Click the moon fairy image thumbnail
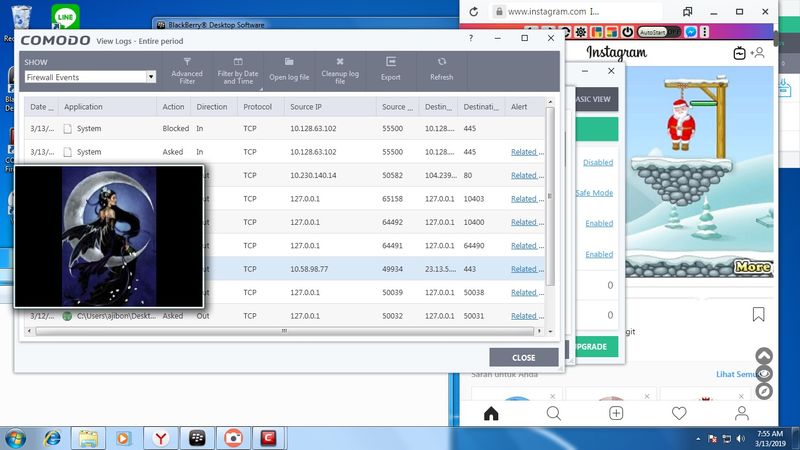The height and width of the screenshot is (450, 800). (x=109, y=237)
